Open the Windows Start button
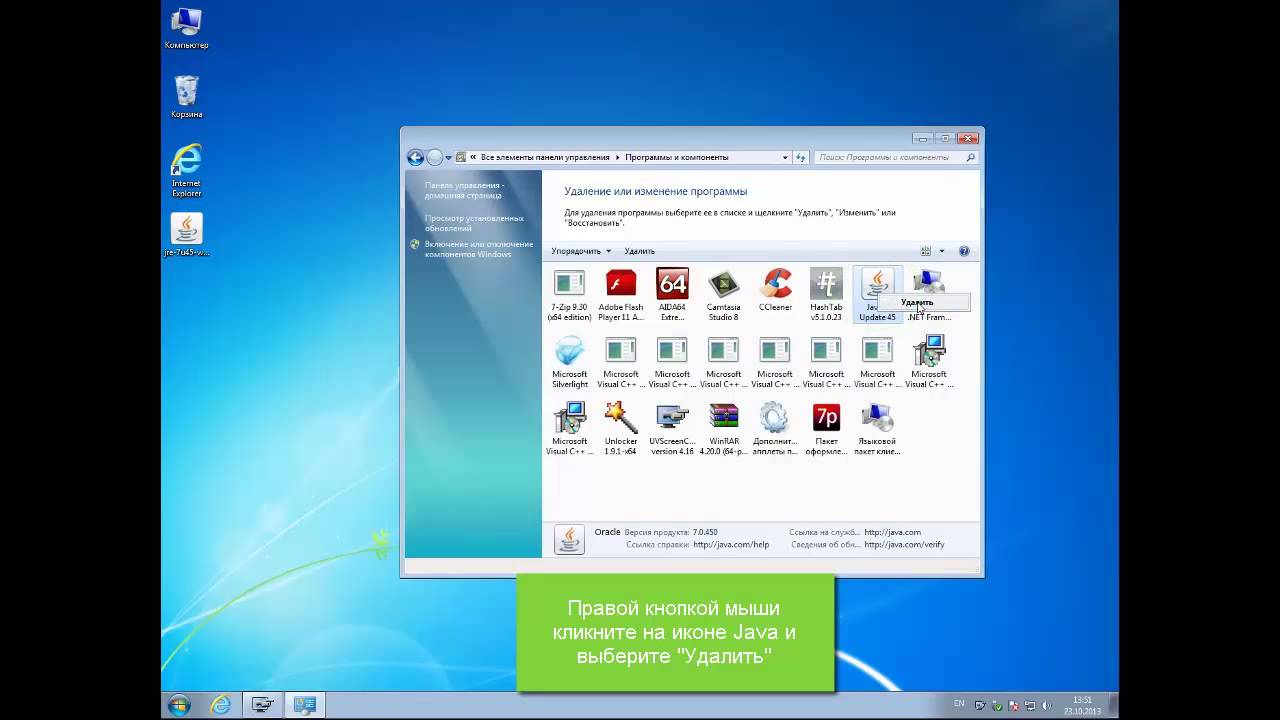This screenshot has height=720, width=1280. click(x=179, y=705)
